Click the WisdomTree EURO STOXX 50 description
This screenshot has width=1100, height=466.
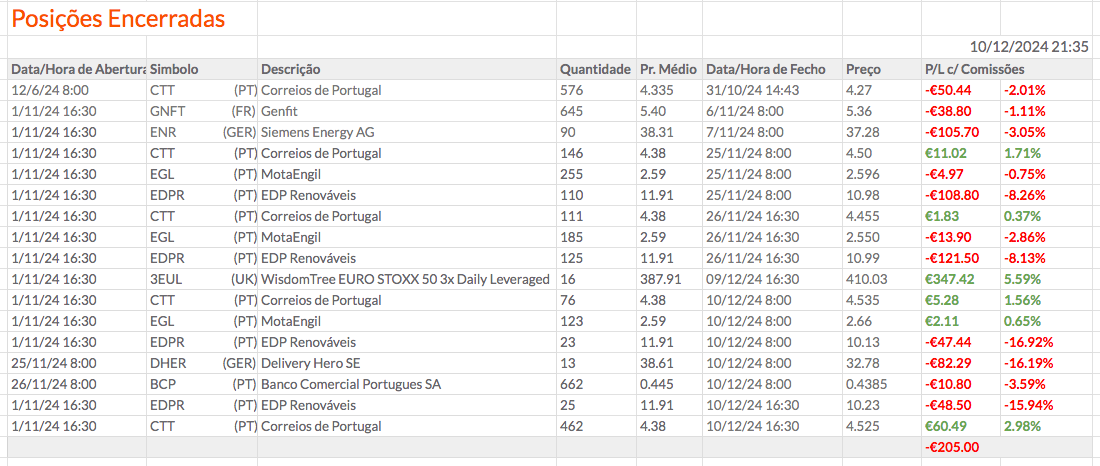click(405, 279)
